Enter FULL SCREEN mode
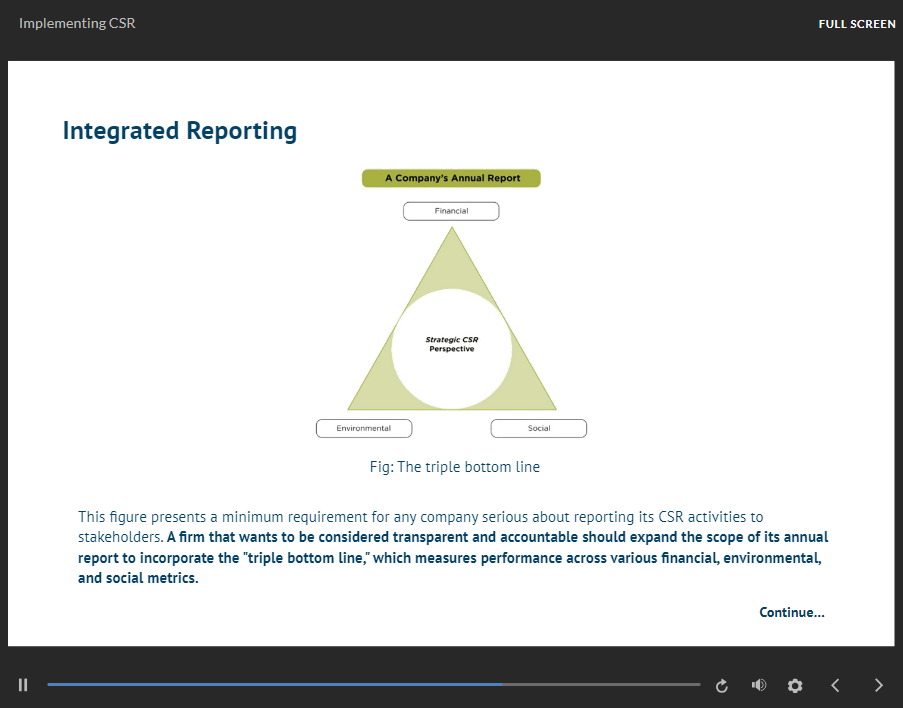The height and width of the screenshot is (708, 903). tap(857, 24)
